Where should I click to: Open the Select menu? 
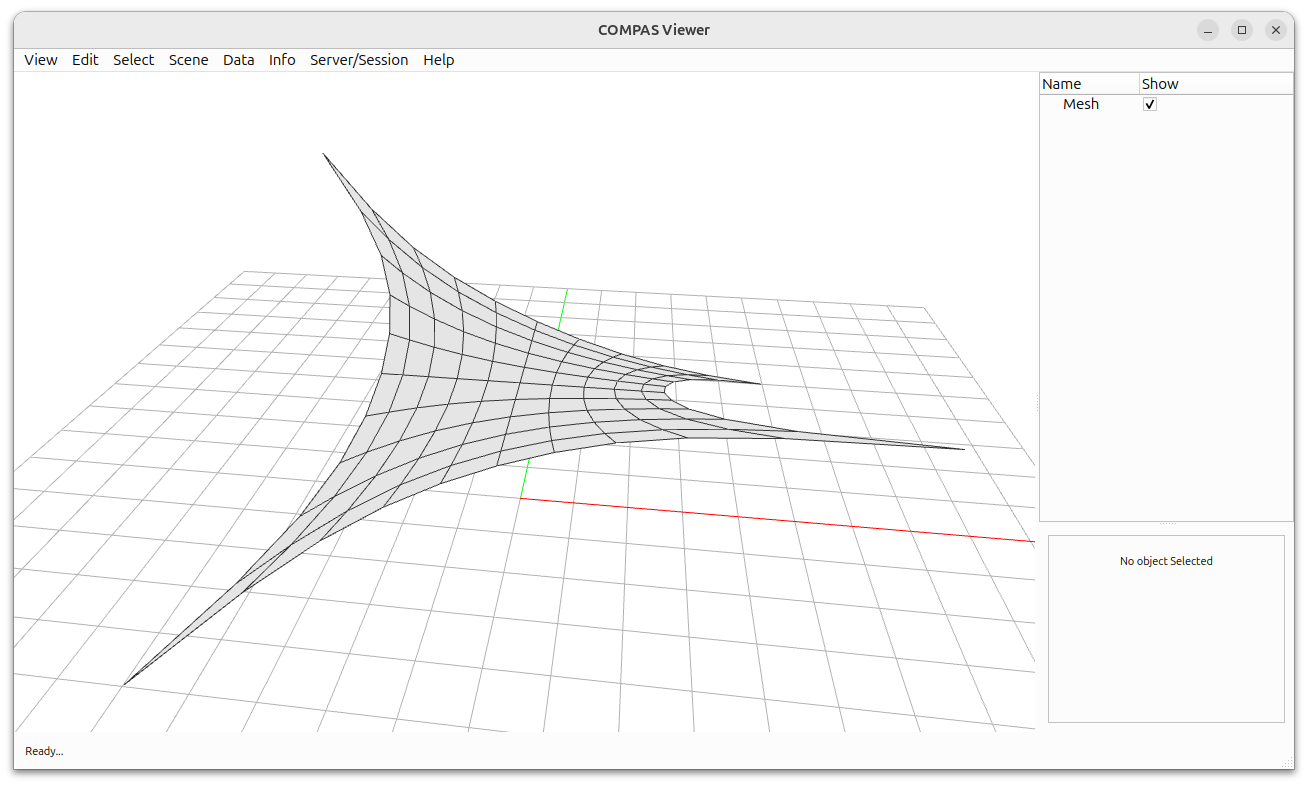click(133, 60)
